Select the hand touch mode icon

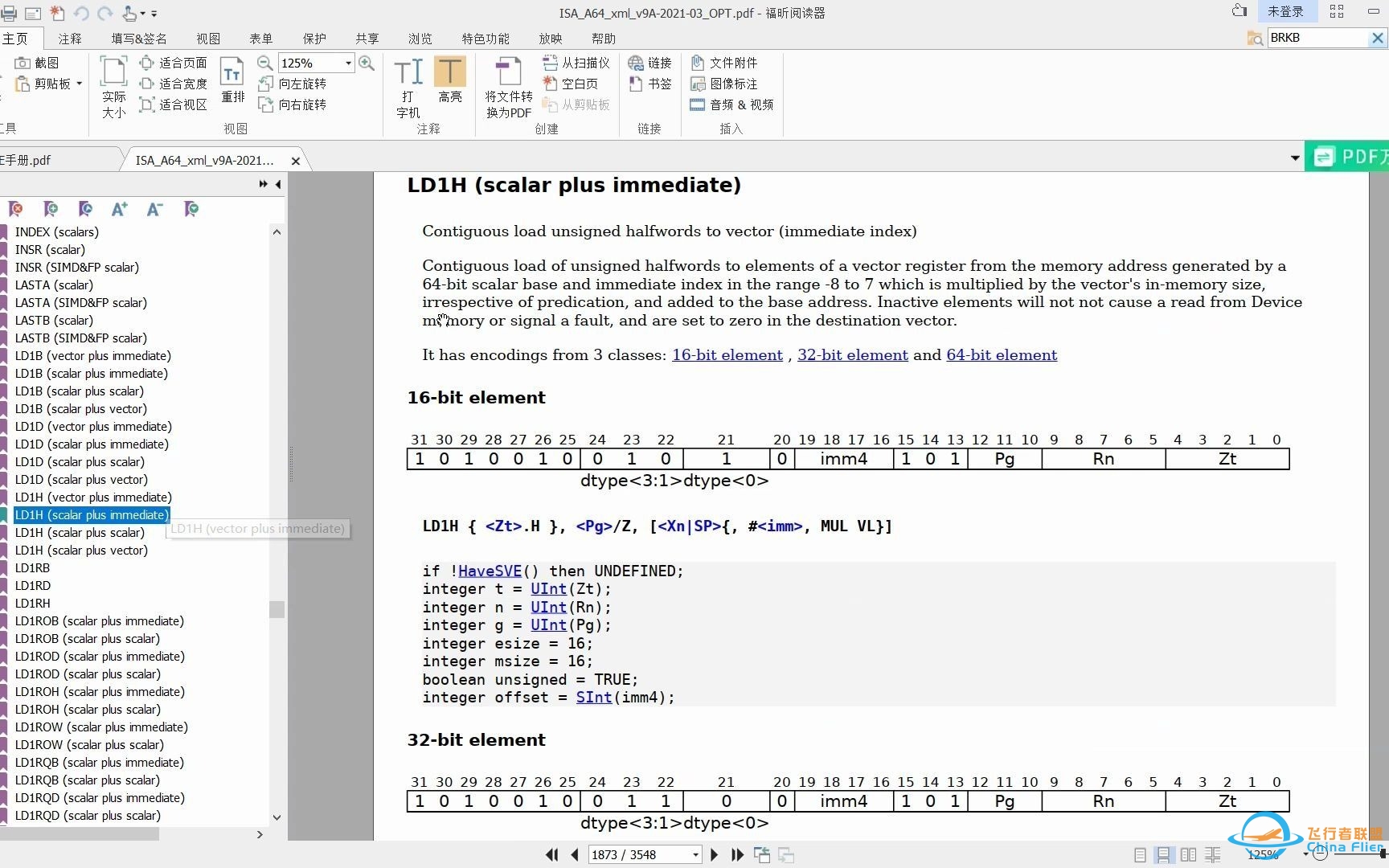(x=129, y=13)
